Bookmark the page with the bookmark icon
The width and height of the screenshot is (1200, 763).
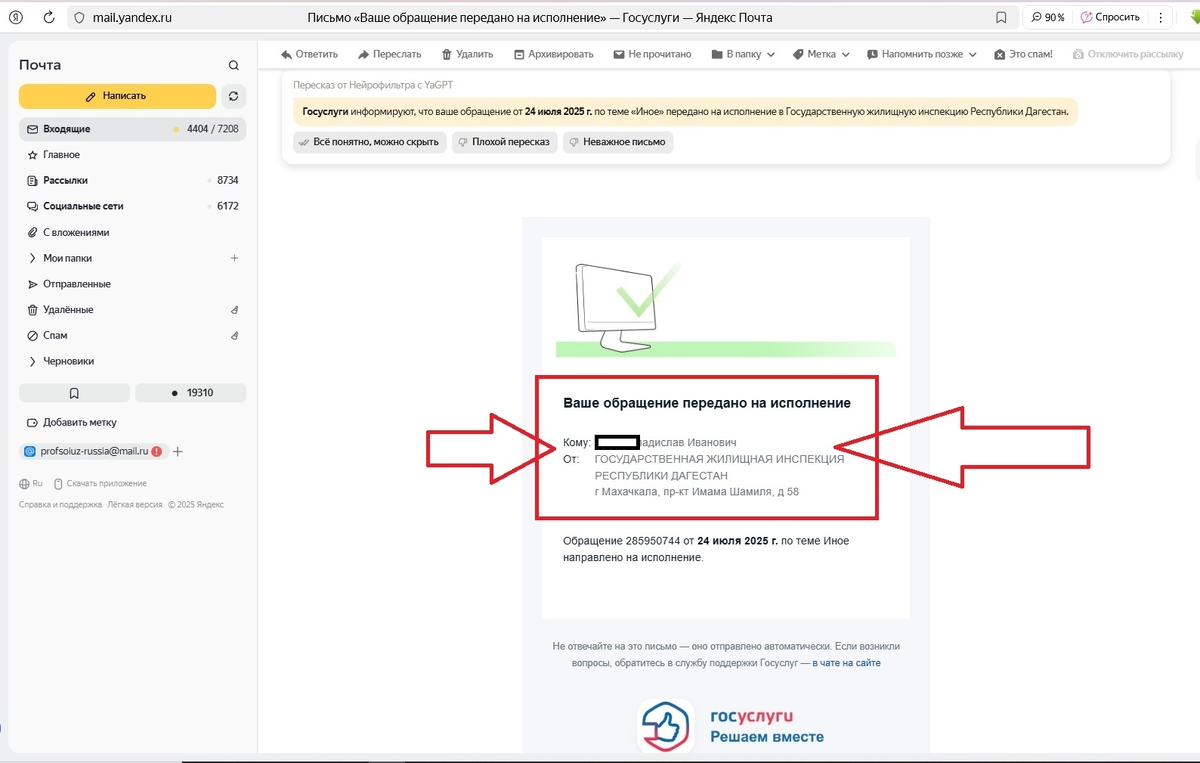(1001, 17)
